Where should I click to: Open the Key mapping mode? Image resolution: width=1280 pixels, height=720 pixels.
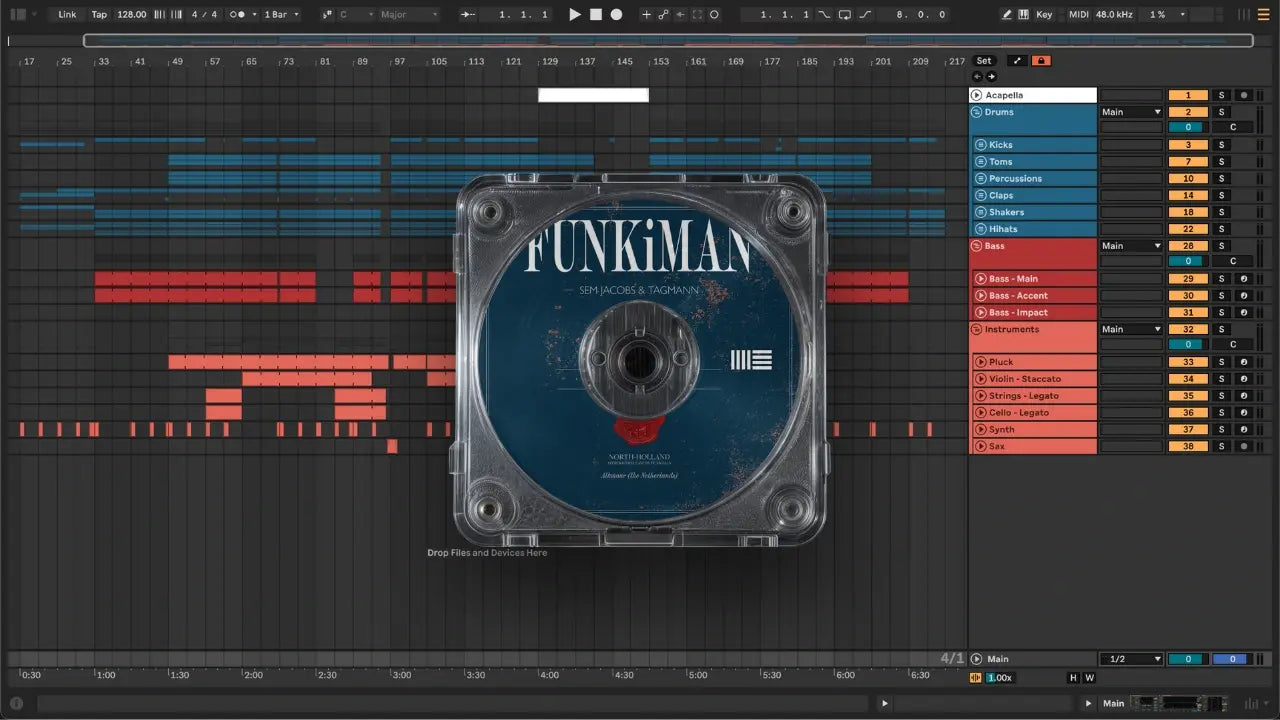pos(1044,15)
